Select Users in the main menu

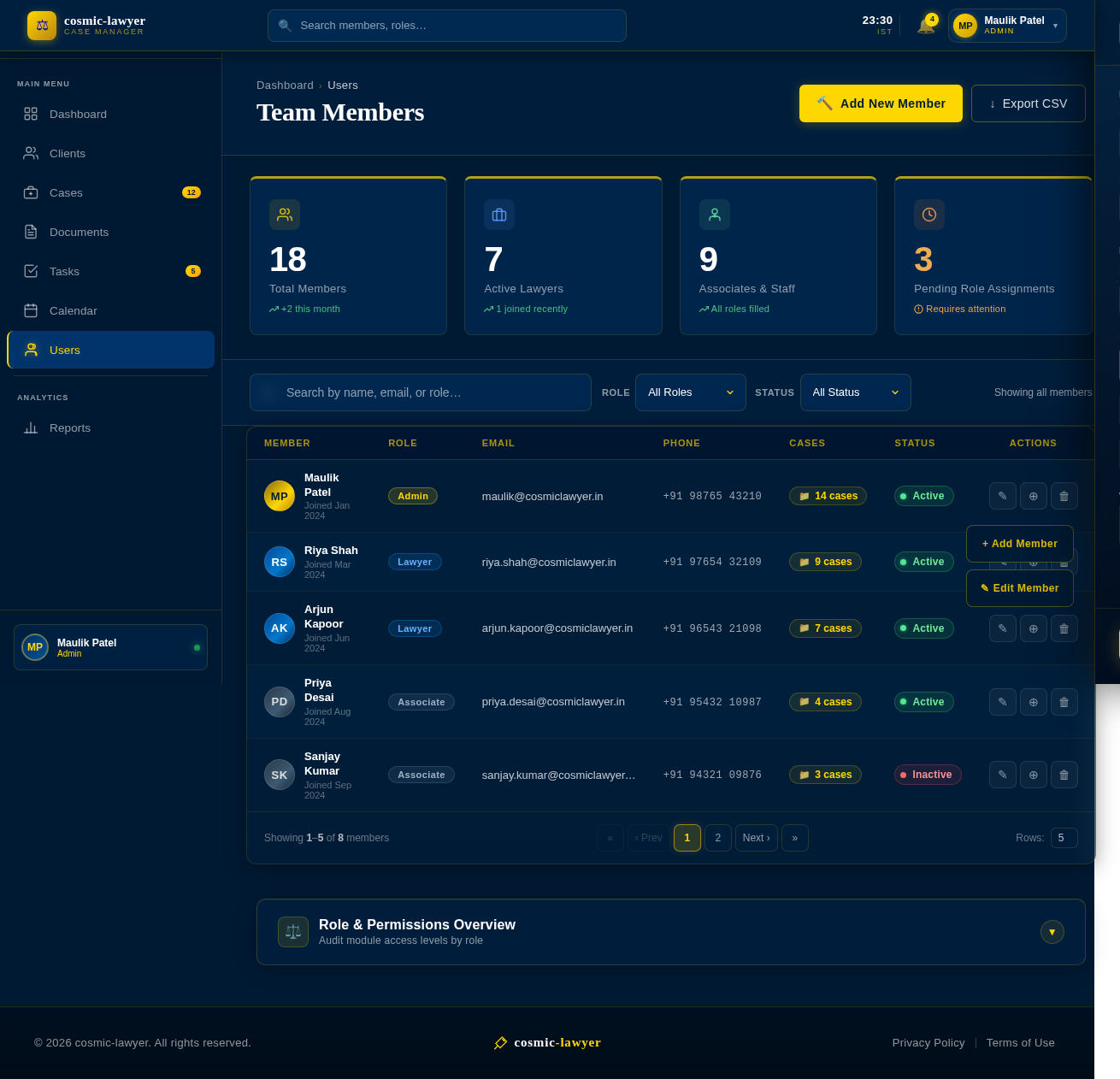click(x=65, y=350)
